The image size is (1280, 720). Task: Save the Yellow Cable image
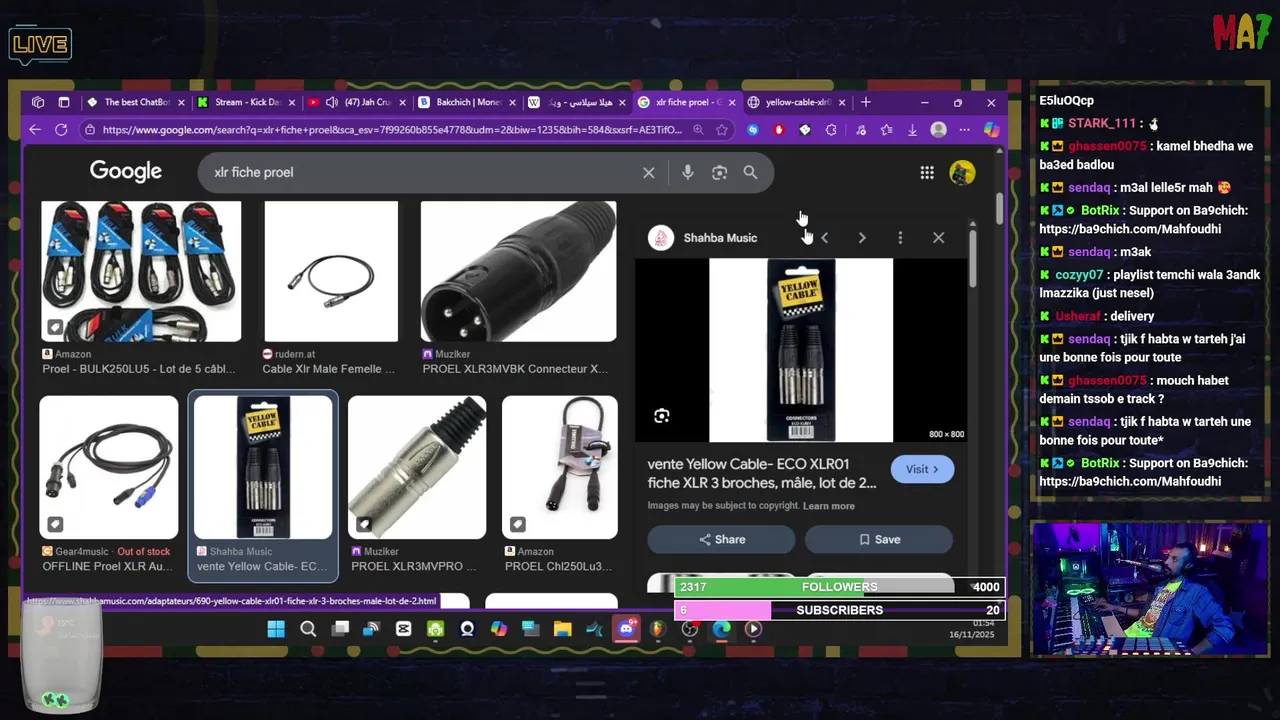tap(879, 539)
